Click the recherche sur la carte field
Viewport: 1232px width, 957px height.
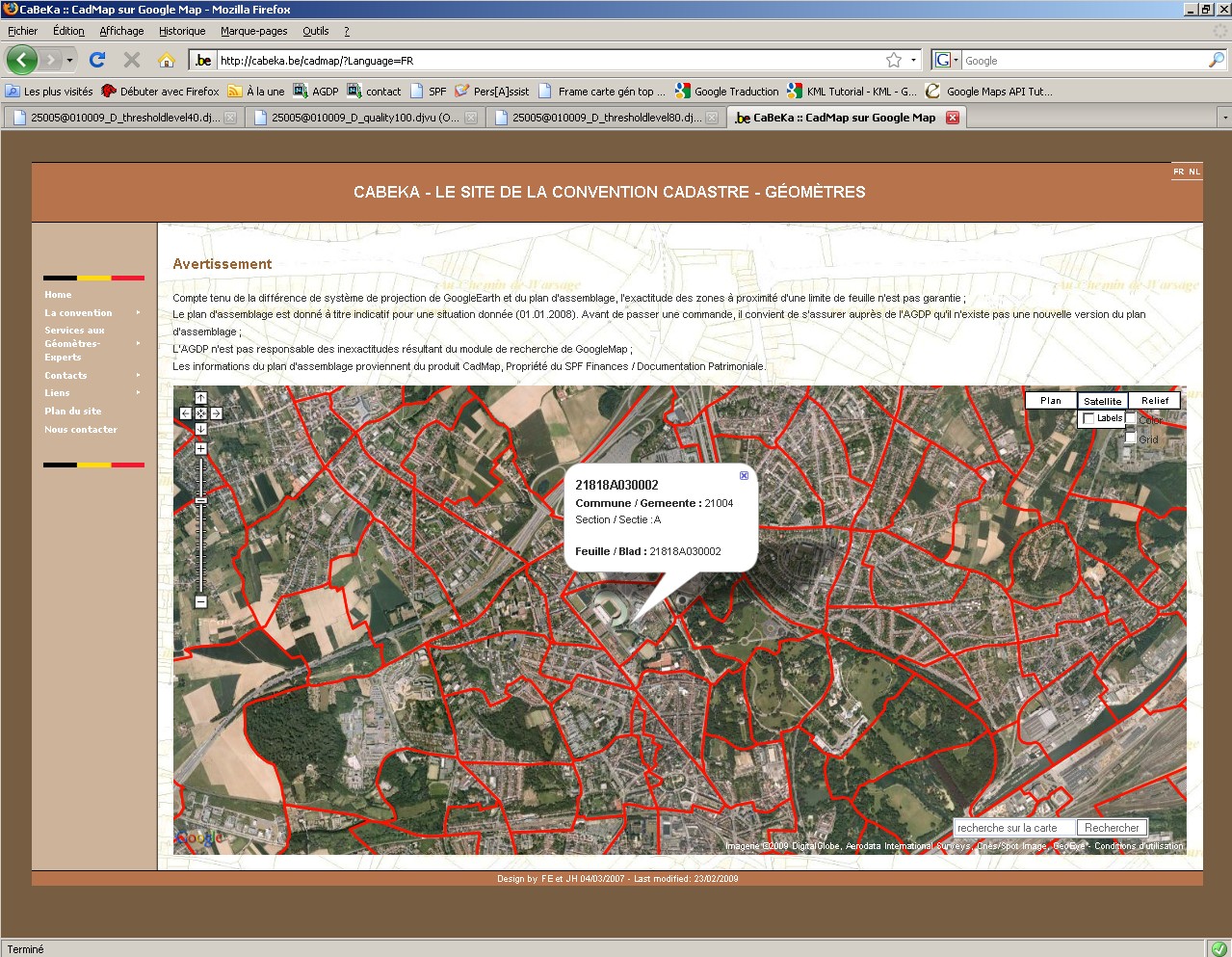1014,828
